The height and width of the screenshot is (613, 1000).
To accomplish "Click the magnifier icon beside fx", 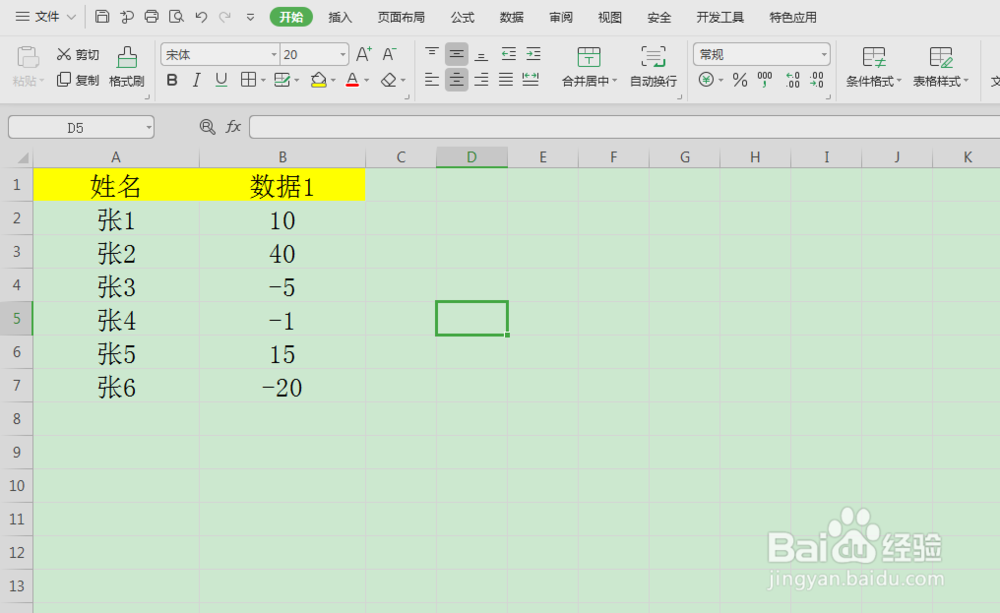I will pos(207,127).
